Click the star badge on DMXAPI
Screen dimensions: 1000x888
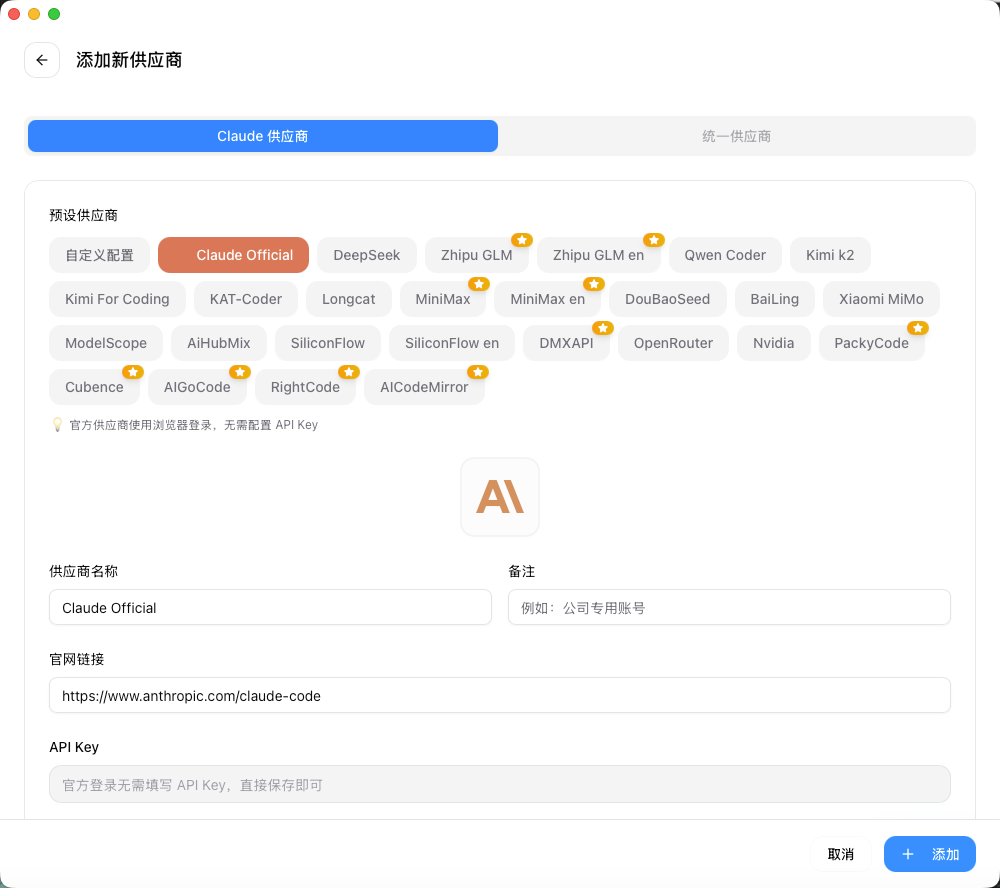click(603, 328)
